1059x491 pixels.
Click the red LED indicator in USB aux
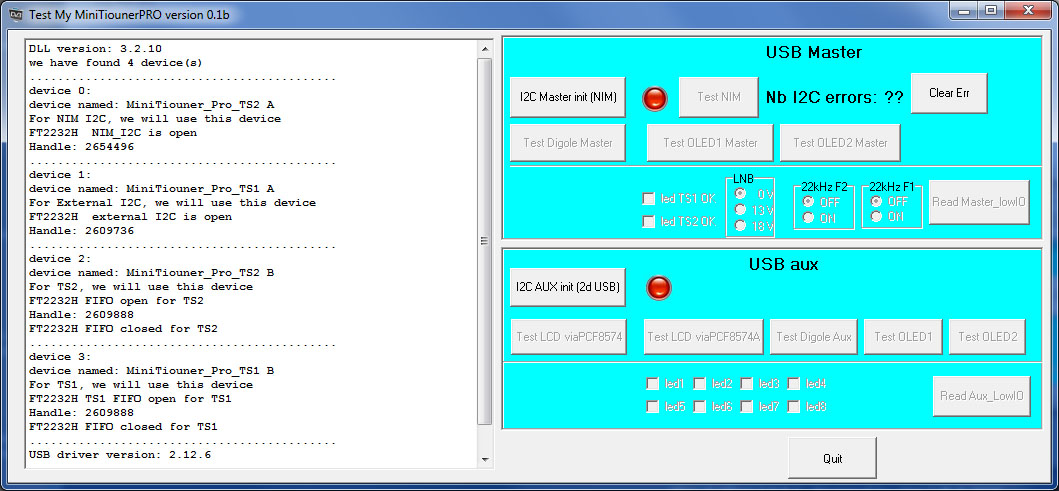tap(658, 288)
